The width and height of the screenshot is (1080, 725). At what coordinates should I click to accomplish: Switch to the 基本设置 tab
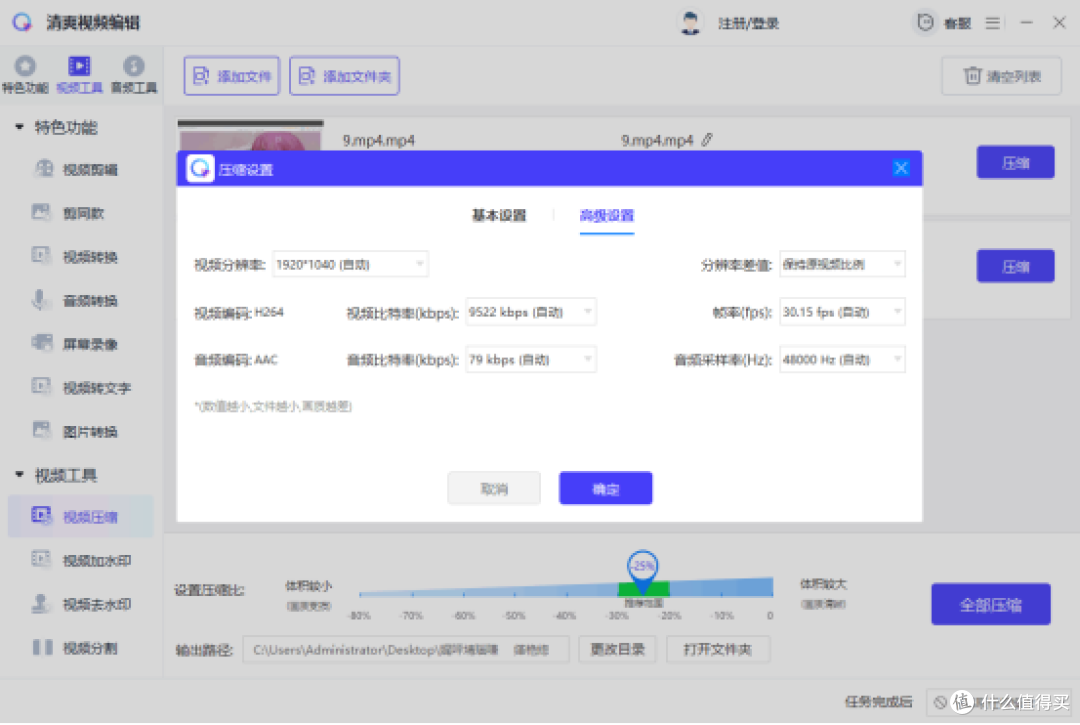tap(499, 216)
